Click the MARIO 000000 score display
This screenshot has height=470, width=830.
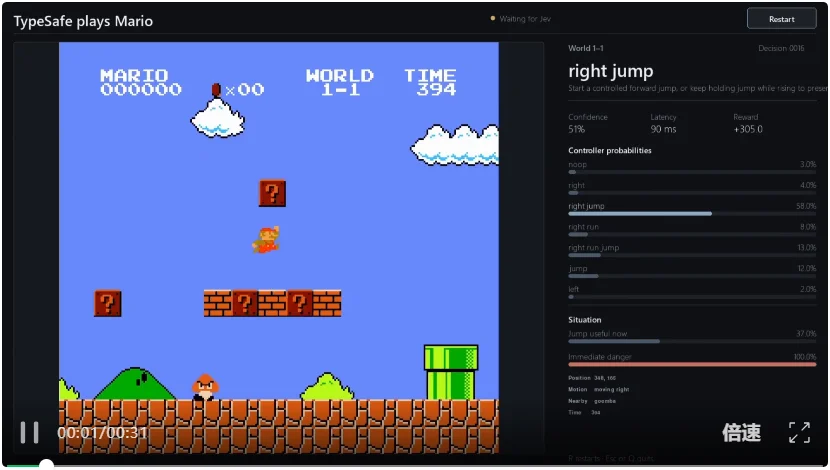tap(141, 83)
